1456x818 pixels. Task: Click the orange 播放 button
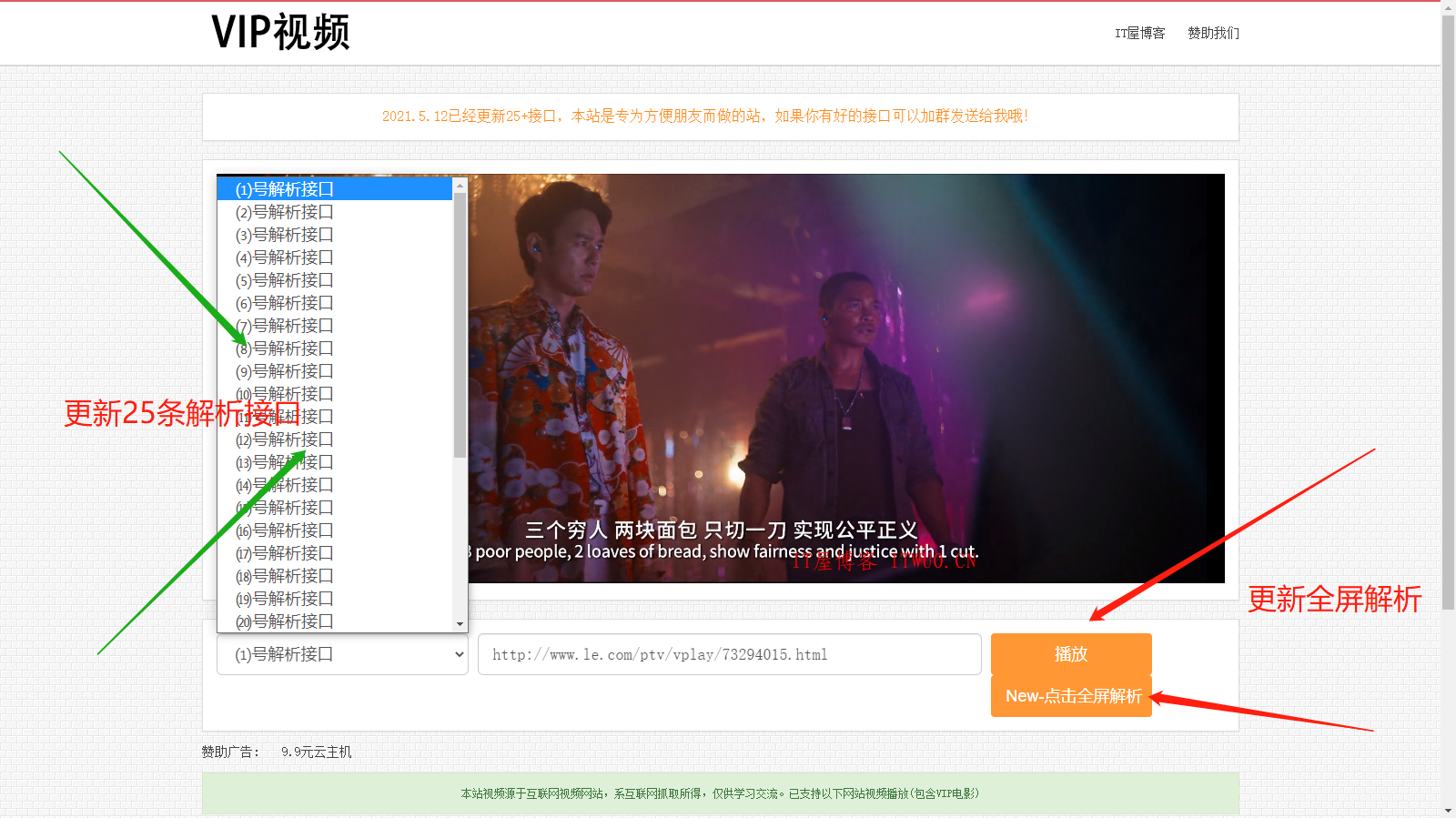tap(1071, 654)
